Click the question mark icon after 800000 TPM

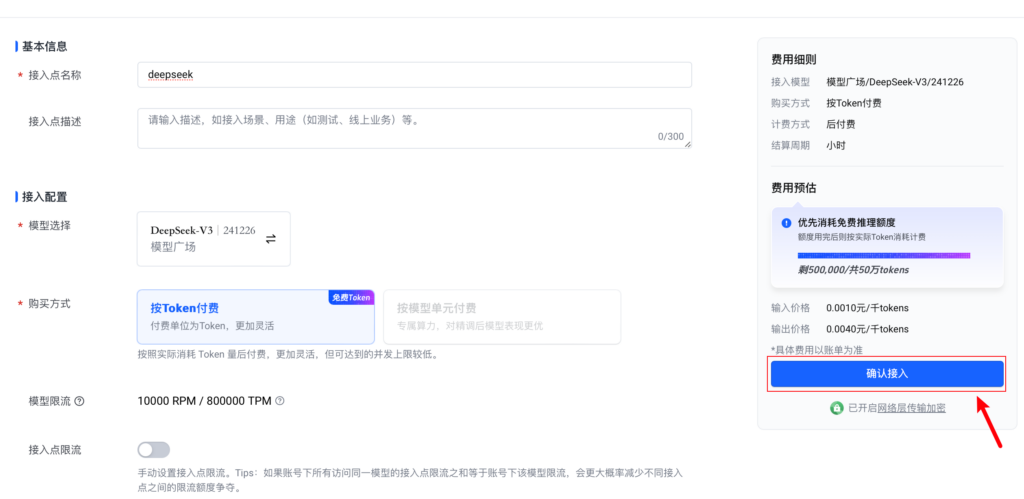280,401
